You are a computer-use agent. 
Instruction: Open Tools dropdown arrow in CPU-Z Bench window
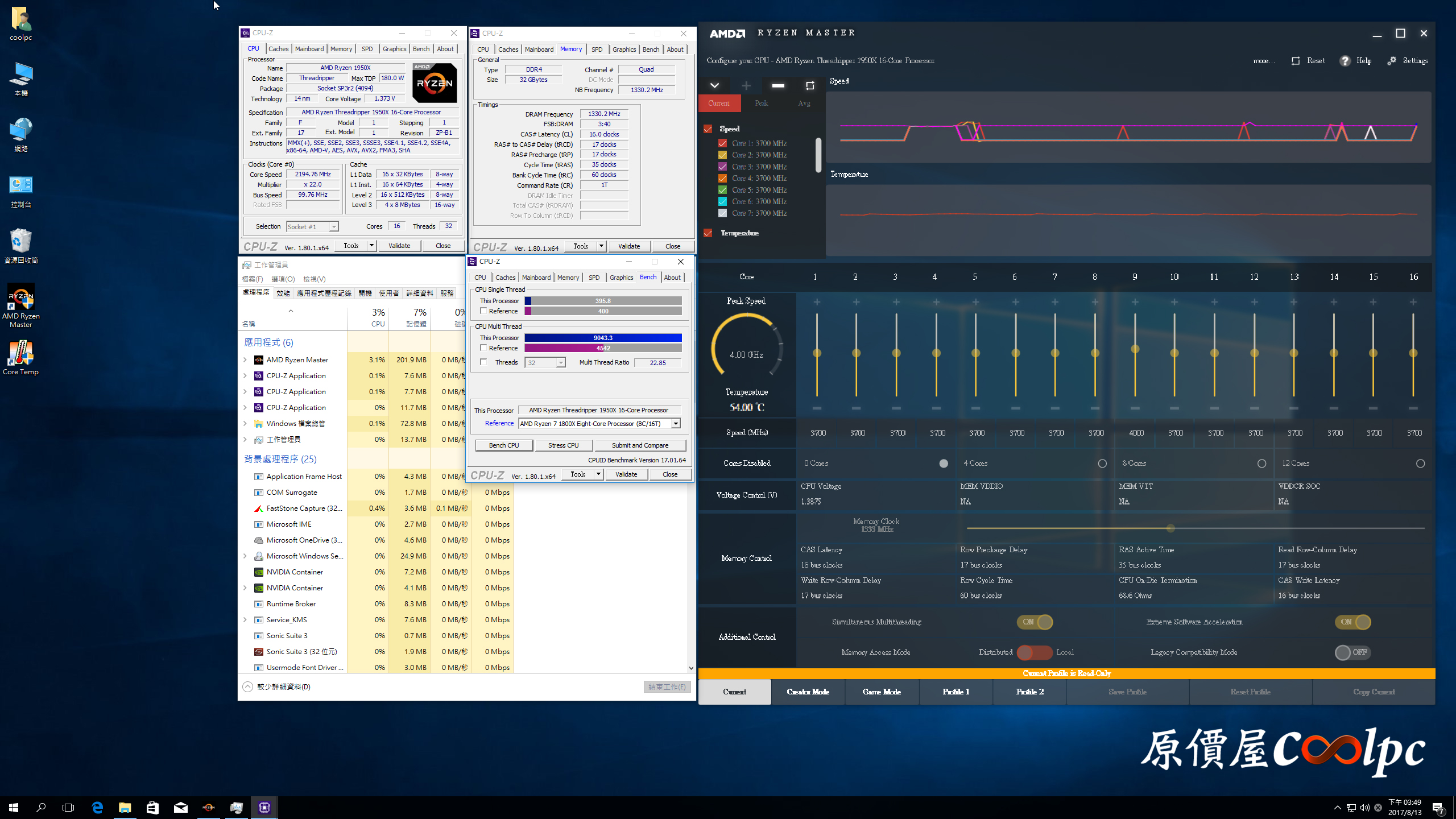click(x=598, y=474)
